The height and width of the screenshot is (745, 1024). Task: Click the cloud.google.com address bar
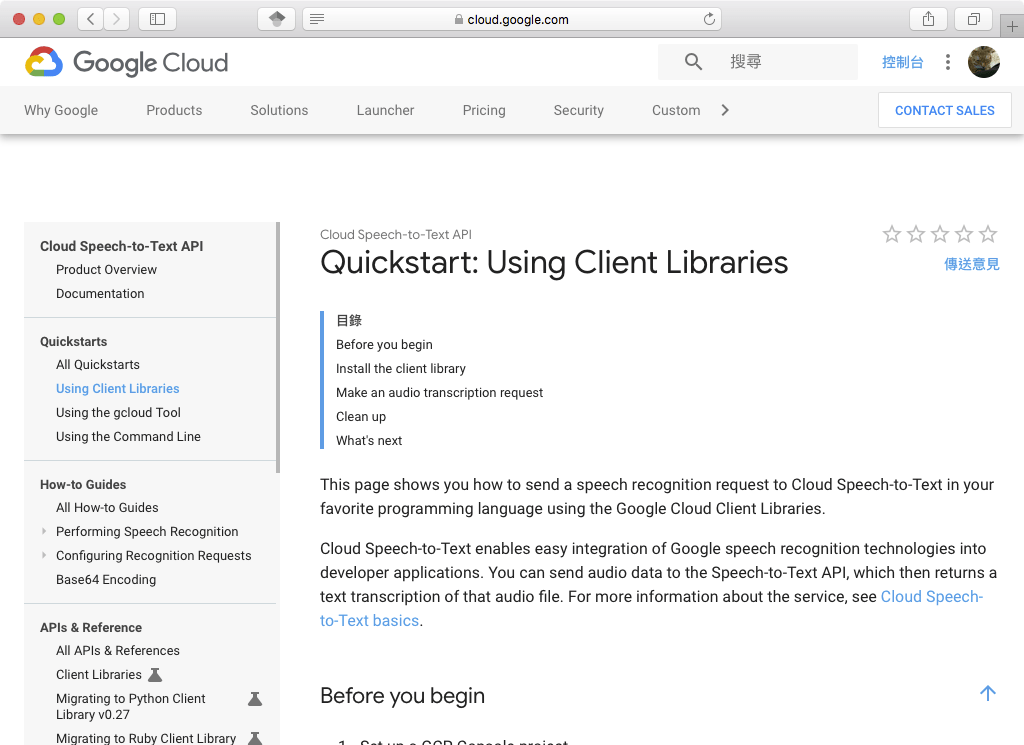(x=511, y=19)
